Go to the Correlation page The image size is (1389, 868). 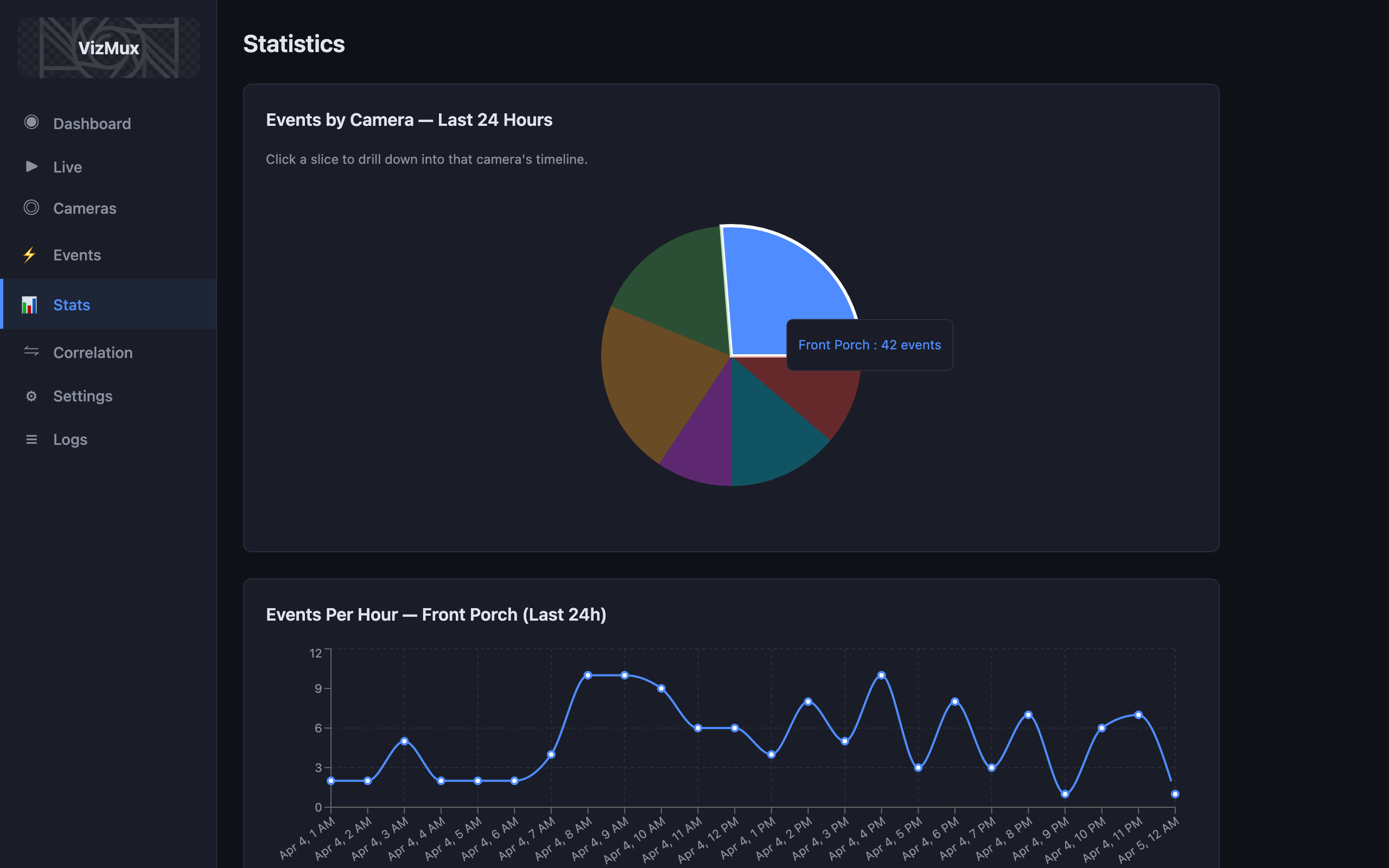tap(93, 352)
